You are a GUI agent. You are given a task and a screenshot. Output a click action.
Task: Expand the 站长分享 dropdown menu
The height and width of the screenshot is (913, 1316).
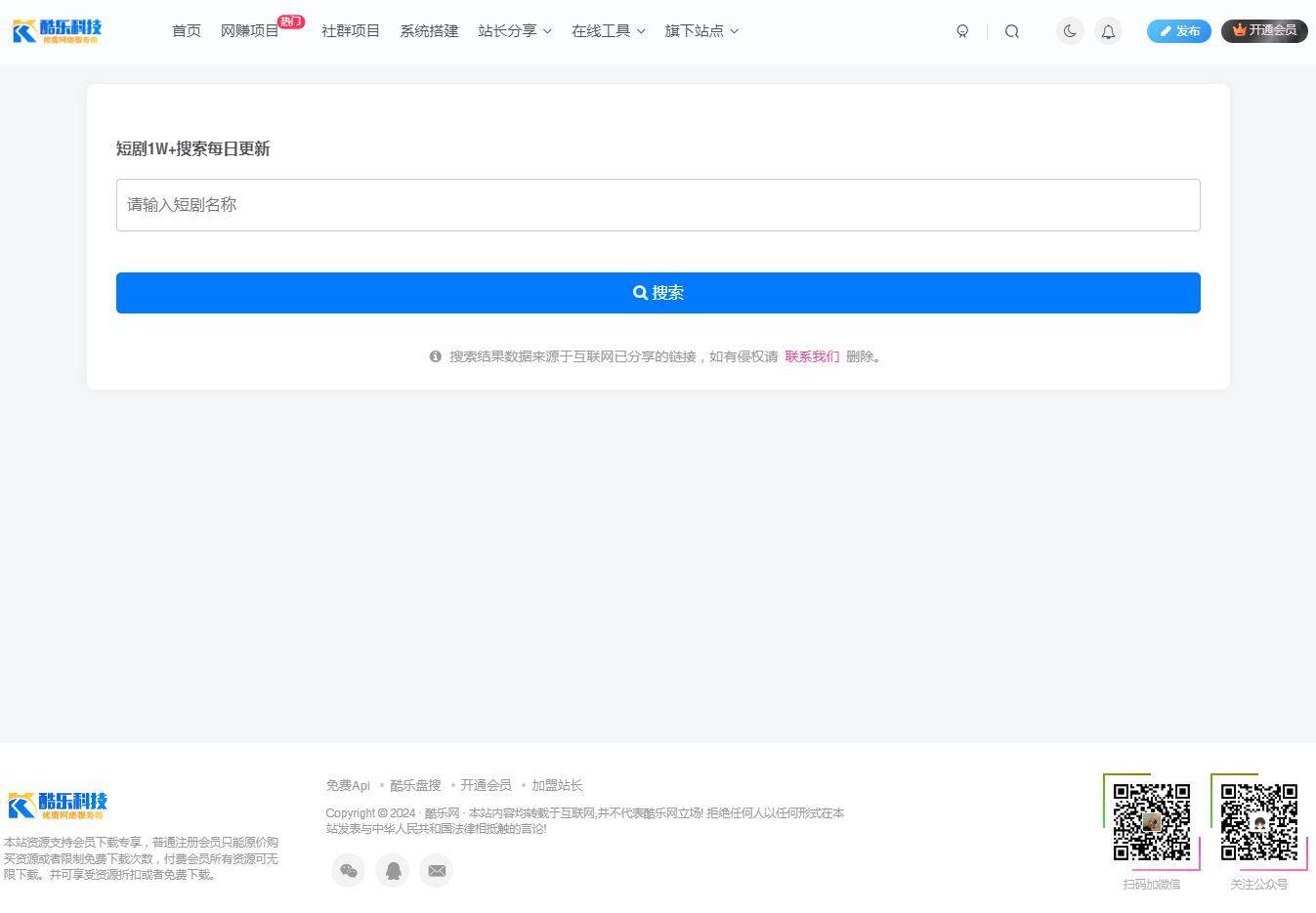coord(515,31)
